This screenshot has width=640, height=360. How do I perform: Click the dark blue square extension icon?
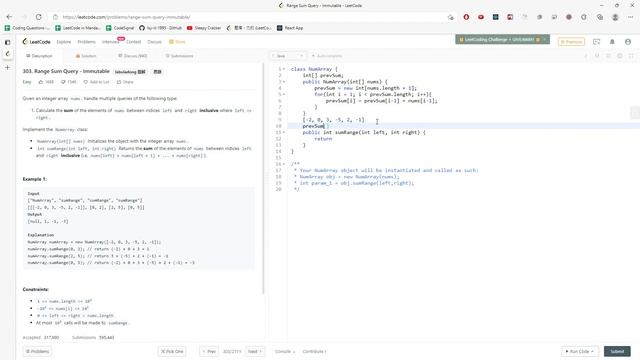pyautogui.click(x=496, y=17)
